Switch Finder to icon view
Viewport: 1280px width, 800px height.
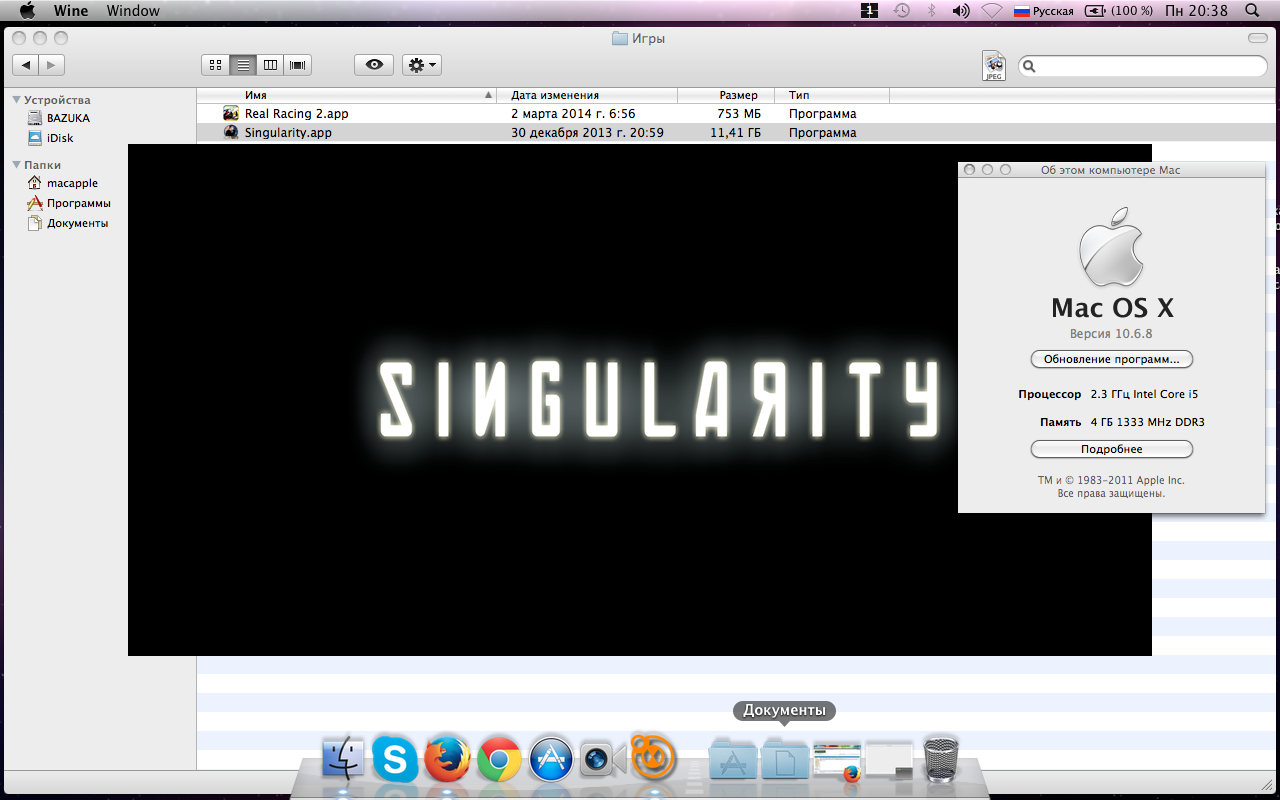coord(215,65)
